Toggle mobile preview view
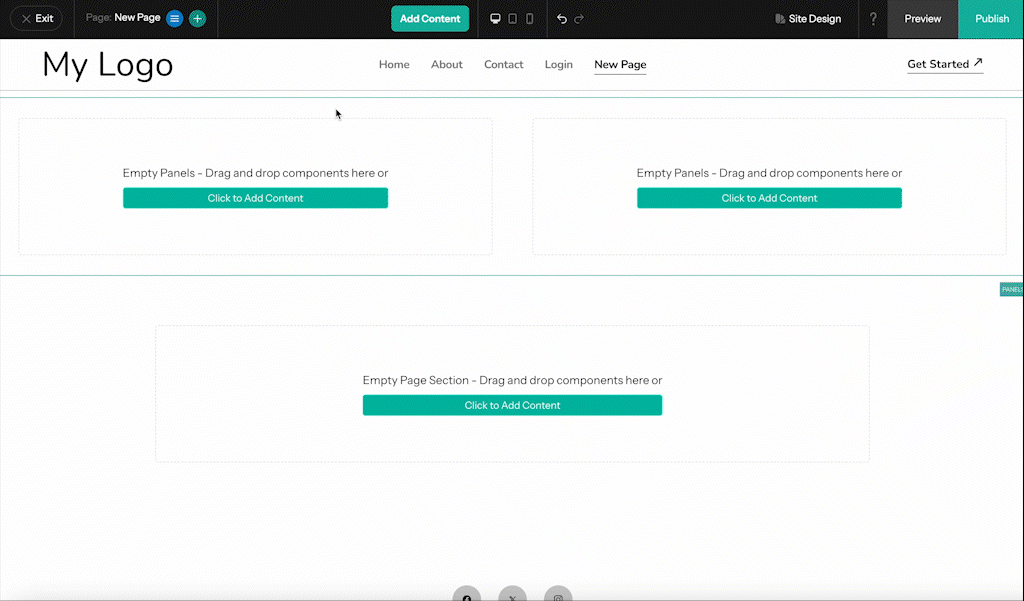This screenshot has height=601, width=1024. [x=530, y=18]
